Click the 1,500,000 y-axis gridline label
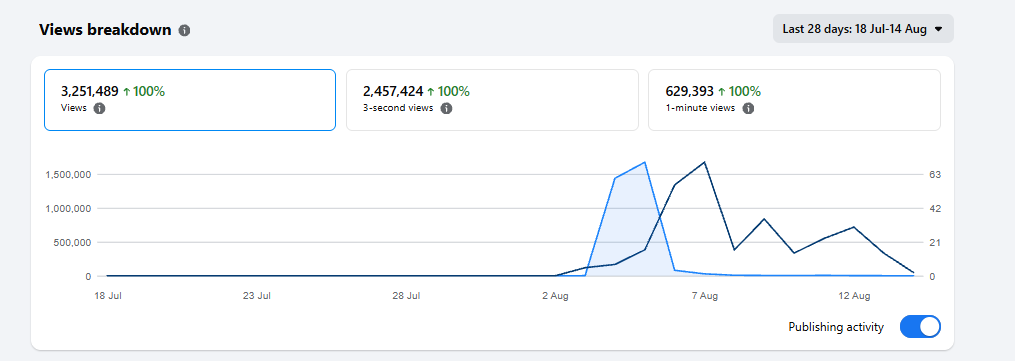 tap(67, 175)
